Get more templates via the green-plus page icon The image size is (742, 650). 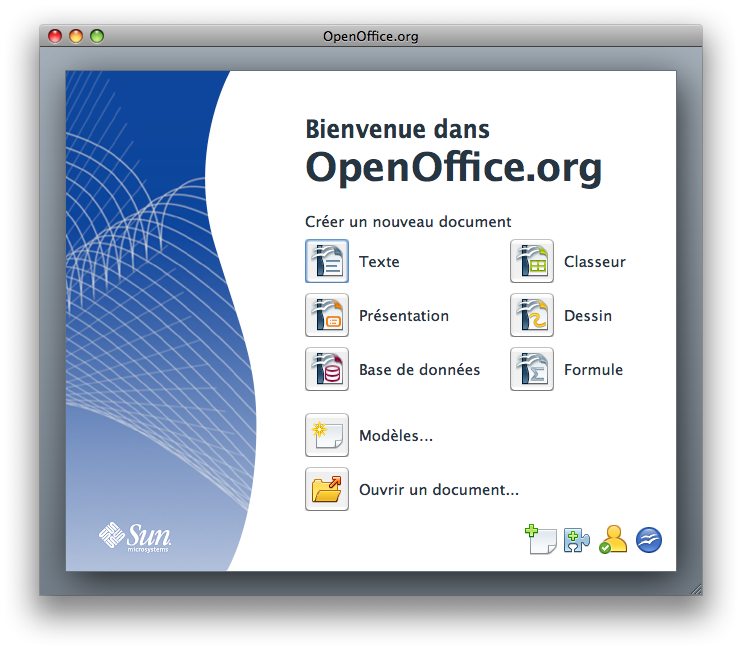[x=541, y=539]
